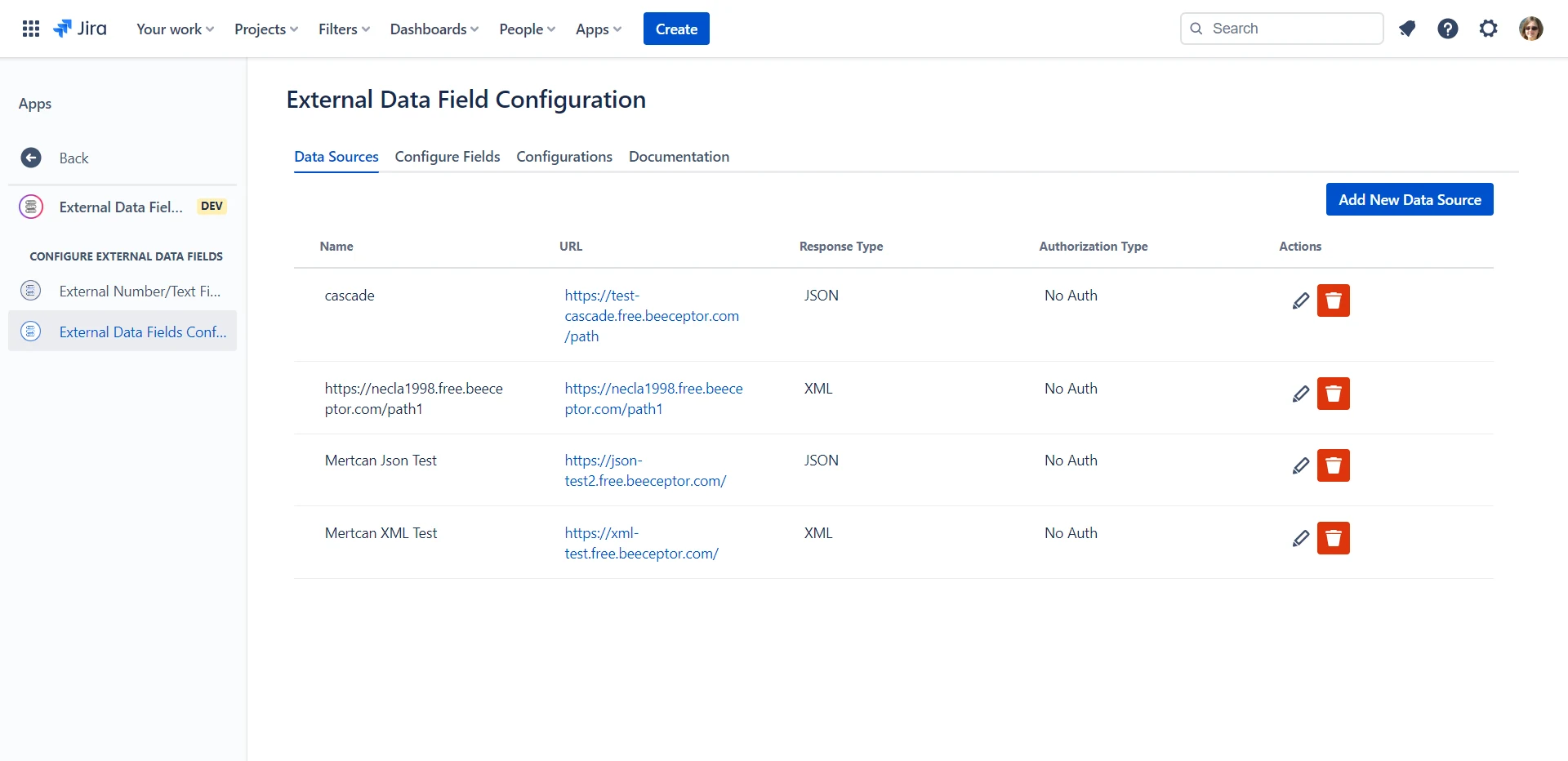This screenshot has width=1568, height=761.
Task: Switch to the Configurations tab
Action: tap(564, 157)
